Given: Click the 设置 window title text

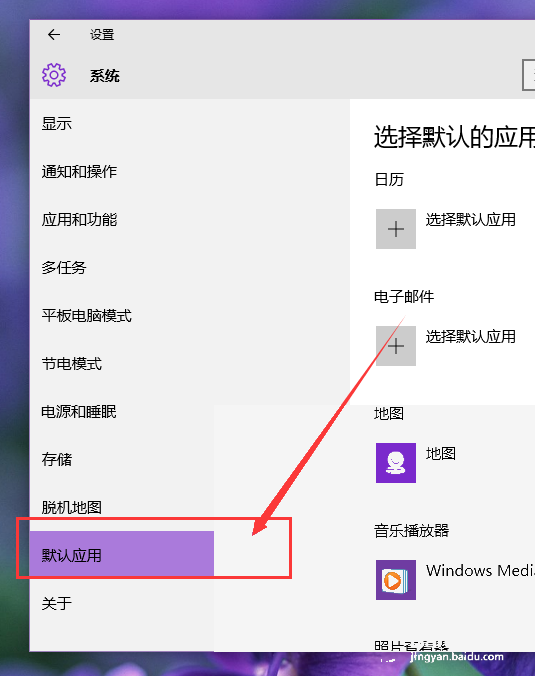Looking at the screenshot, I should point(102,34).
